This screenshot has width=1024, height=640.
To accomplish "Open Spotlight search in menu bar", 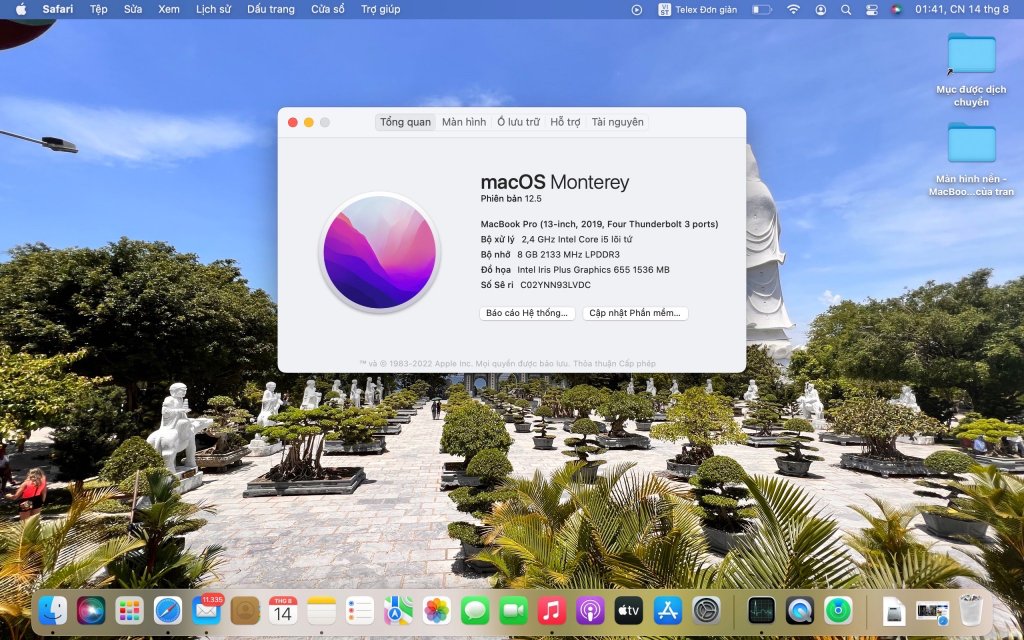I will pos(846,9).
